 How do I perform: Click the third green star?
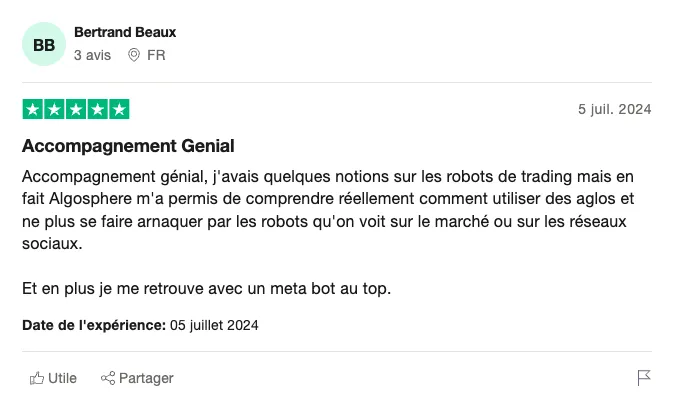coord(76,109)
